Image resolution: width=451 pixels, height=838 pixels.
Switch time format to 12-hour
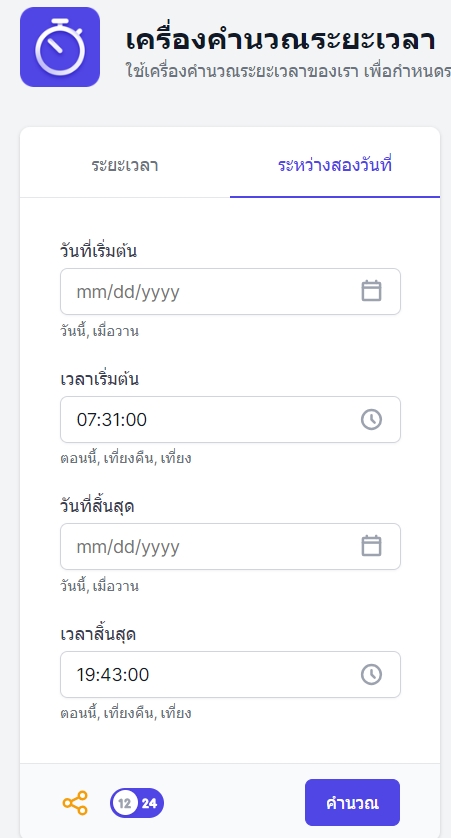pyautogui.click(x=125, y=803)
